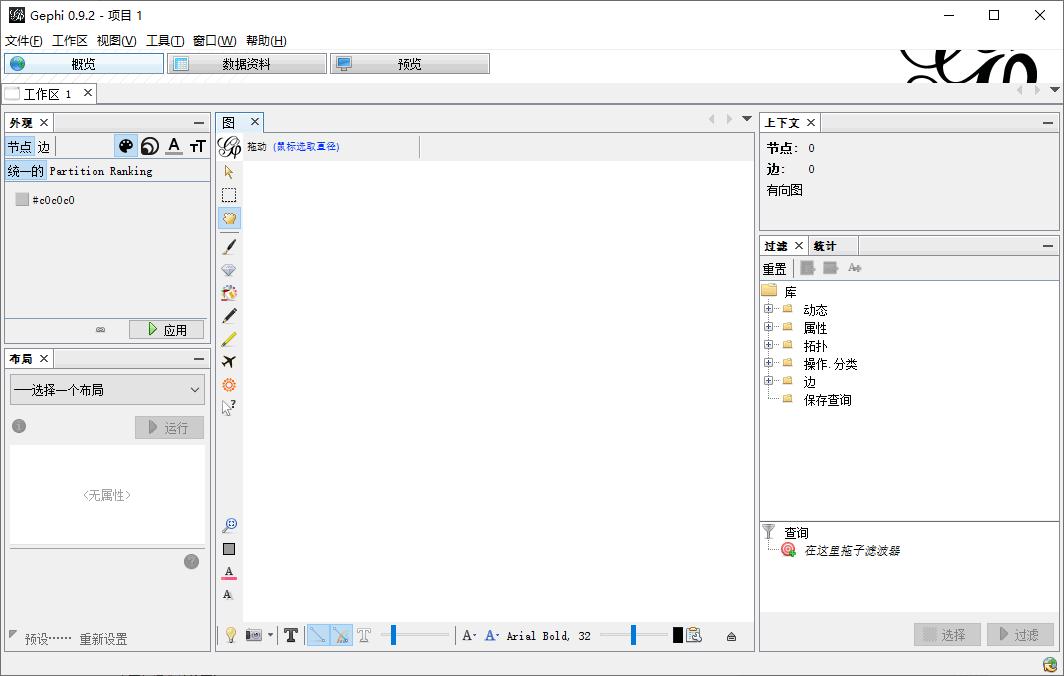Choose the palette color appearance icon
The height and width of the screenshot is (676, 1064).
pos(126,146)
